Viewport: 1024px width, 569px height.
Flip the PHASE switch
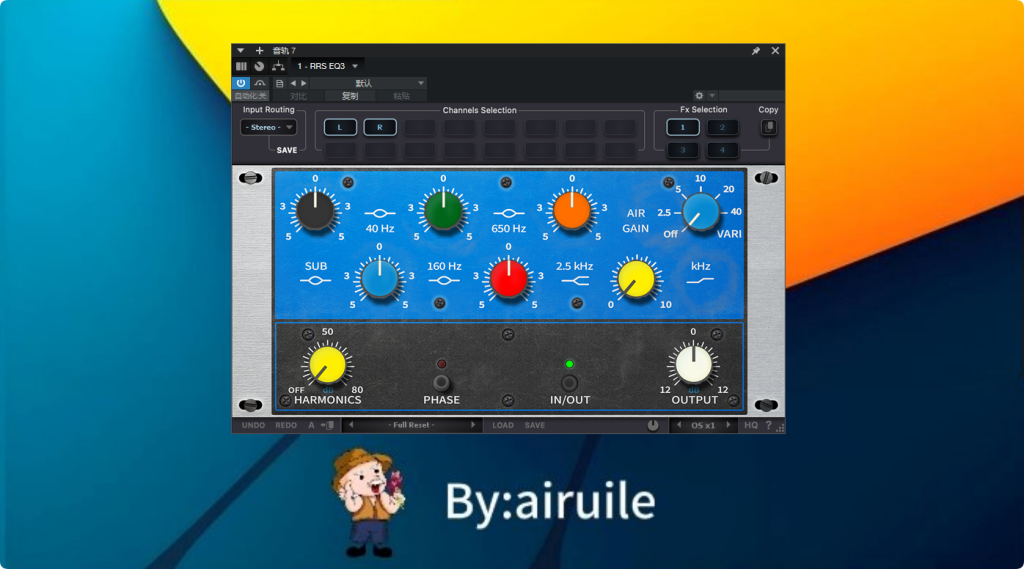point(441,383)
